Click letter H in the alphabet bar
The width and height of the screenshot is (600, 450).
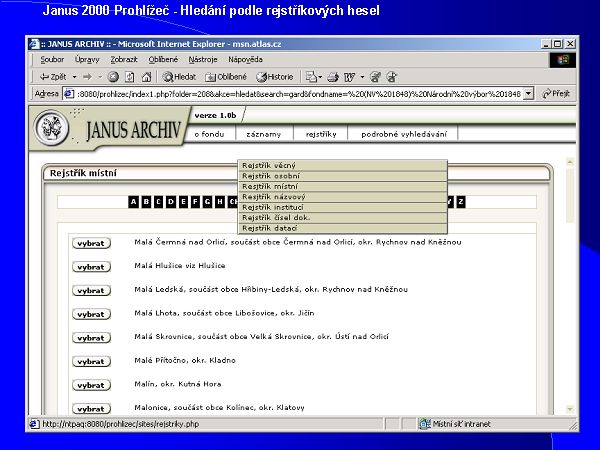tap(220, 202)
